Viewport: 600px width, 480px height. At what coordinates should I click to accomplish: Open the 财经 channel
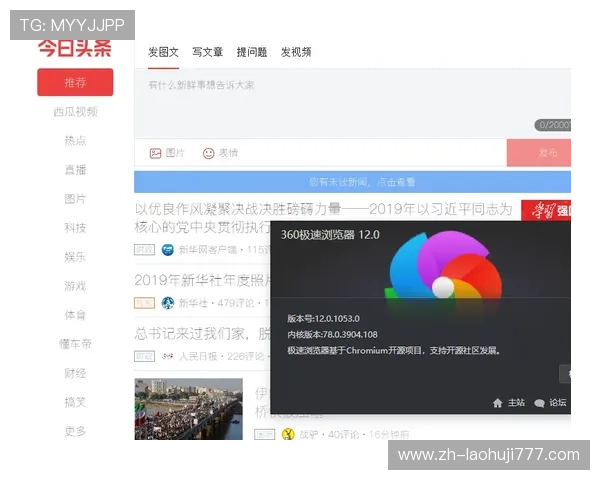point(75,373)
